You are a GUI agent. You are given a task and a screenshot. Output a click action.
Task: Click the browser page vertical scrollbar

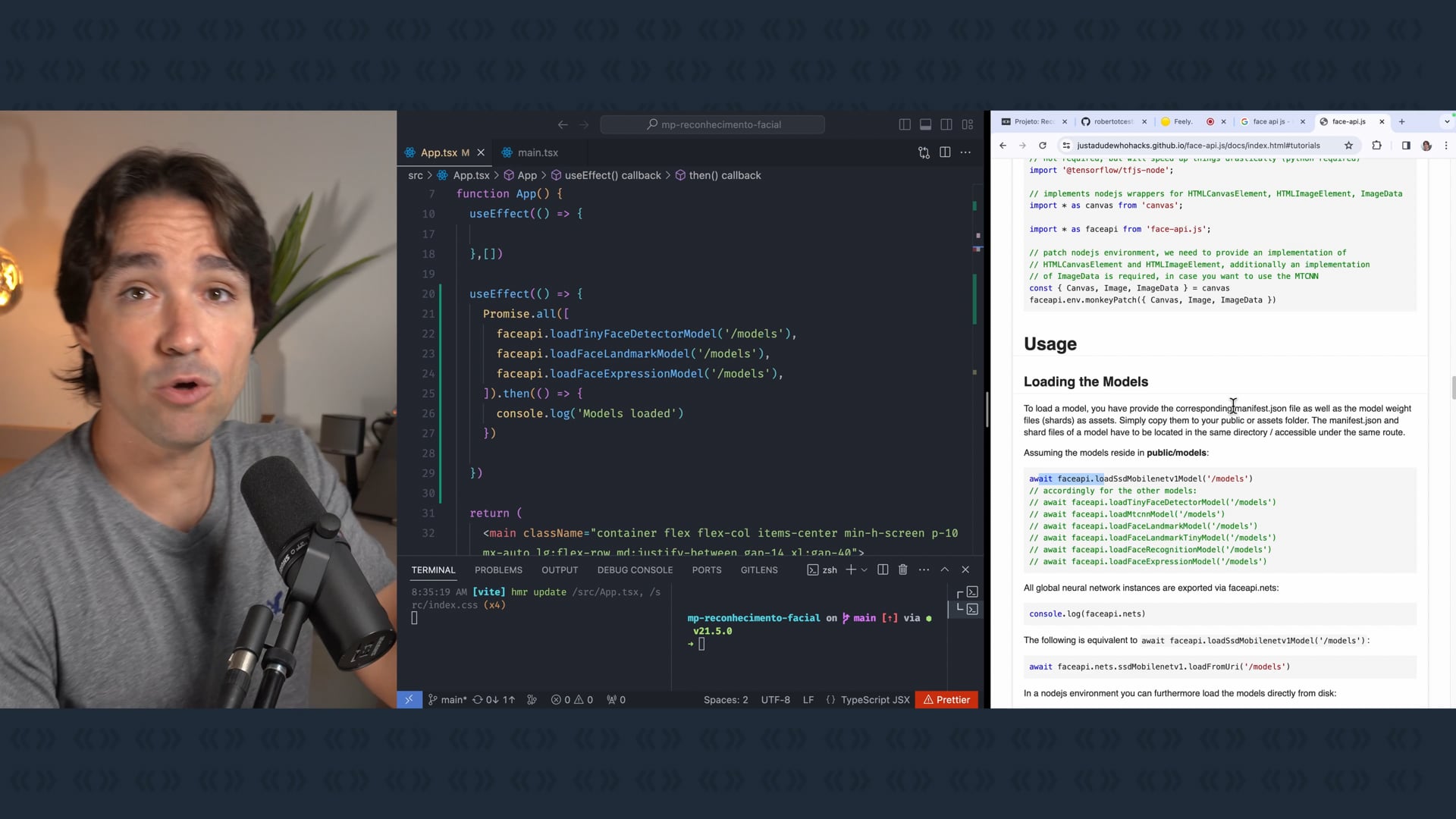tap(1453, 387)
